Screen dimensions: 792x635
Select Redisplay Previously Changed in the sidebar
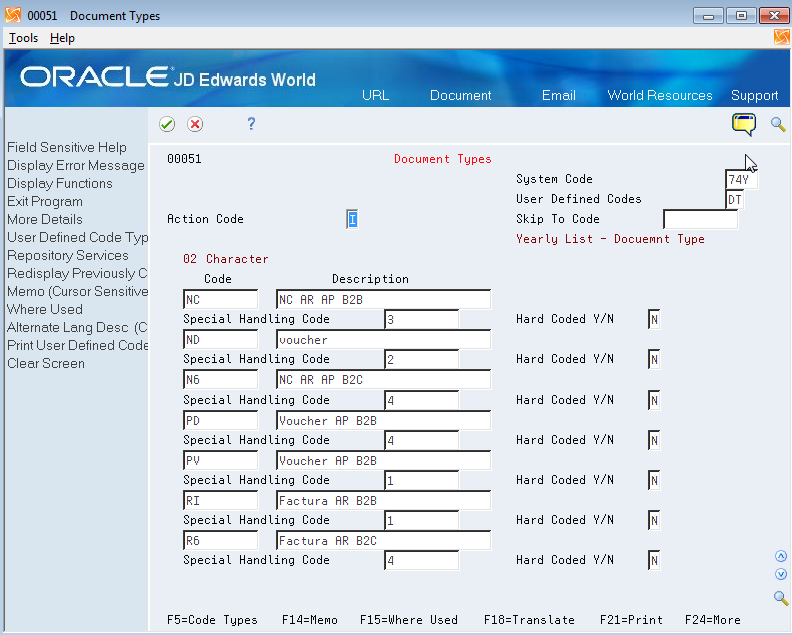point(77,273)
